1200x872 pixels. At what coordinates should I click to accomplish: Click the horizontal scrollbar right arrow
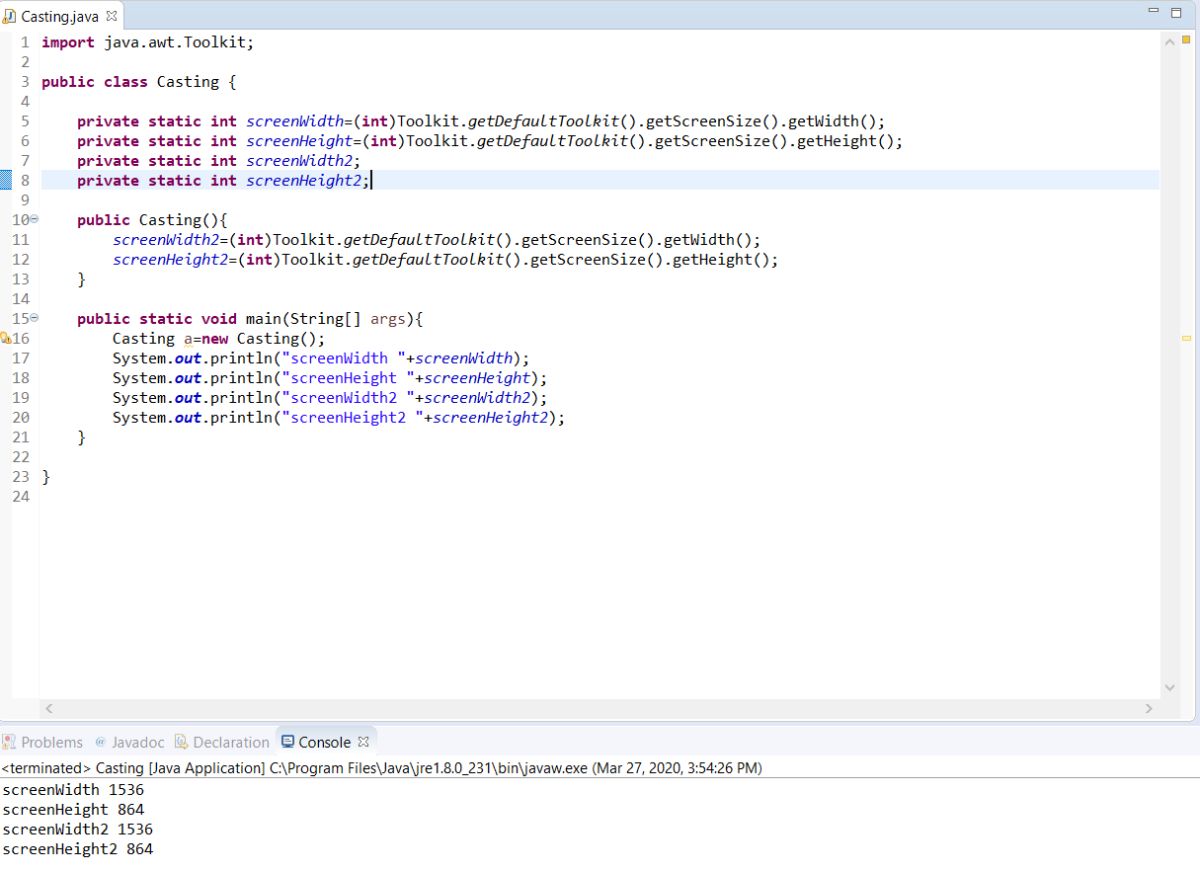click(1148, 708)
